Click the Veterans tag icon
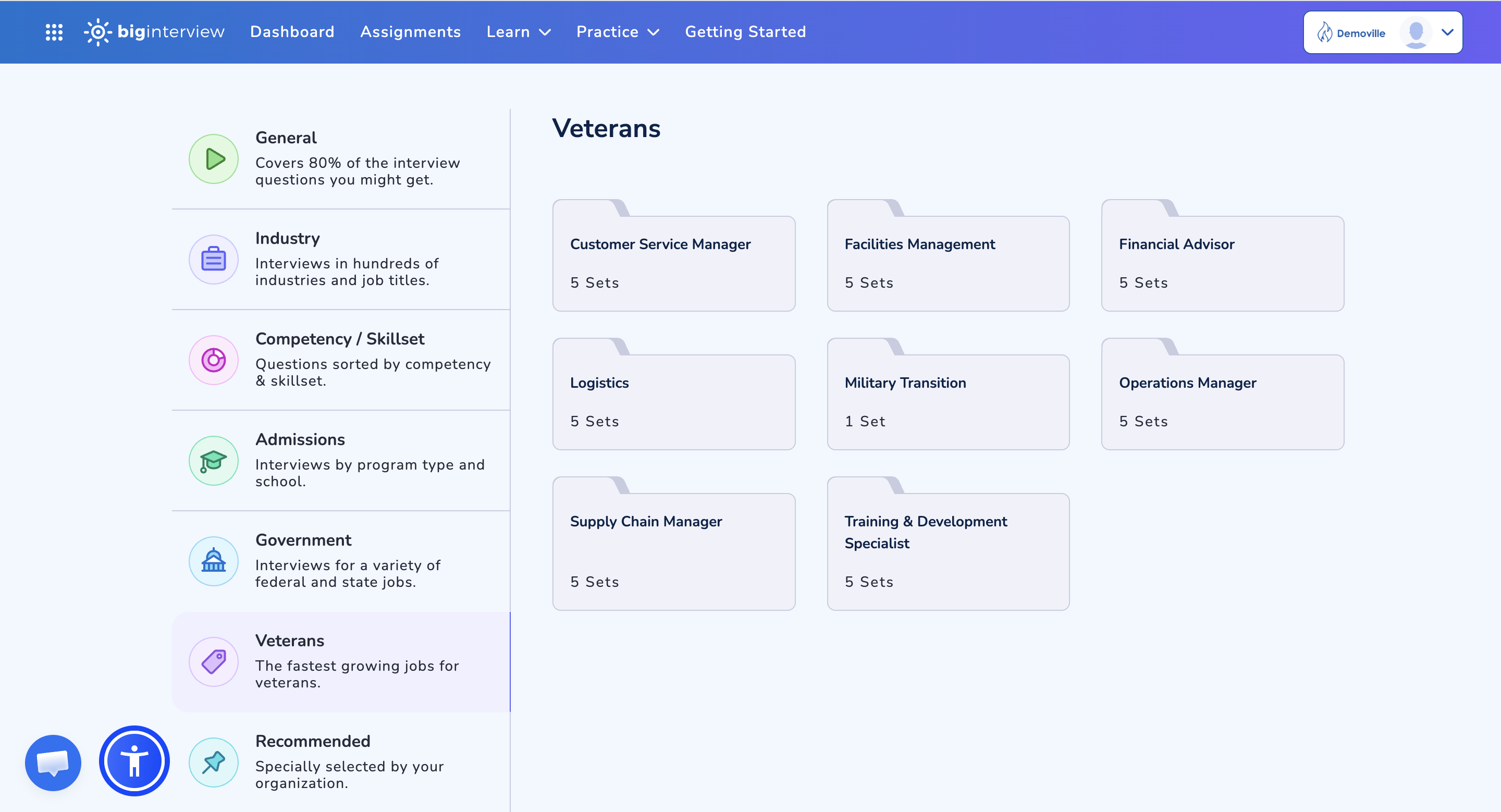 coord(213,661)
